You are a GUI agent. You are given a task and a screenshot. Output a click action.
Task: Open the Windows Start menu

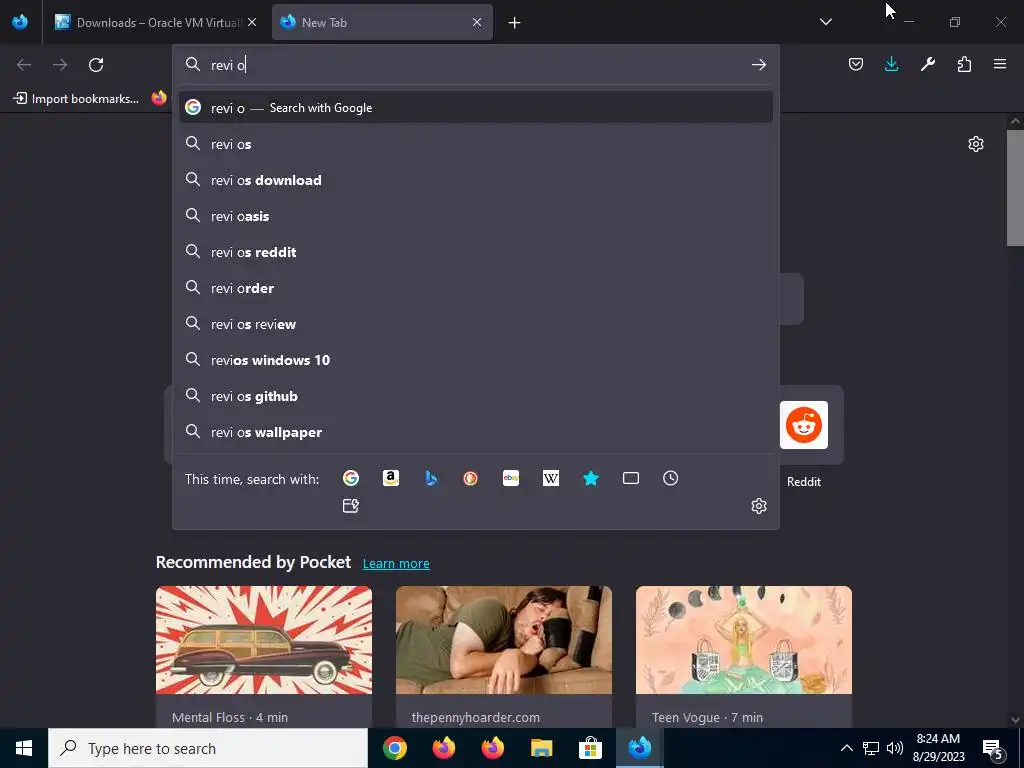coord(24,748)
